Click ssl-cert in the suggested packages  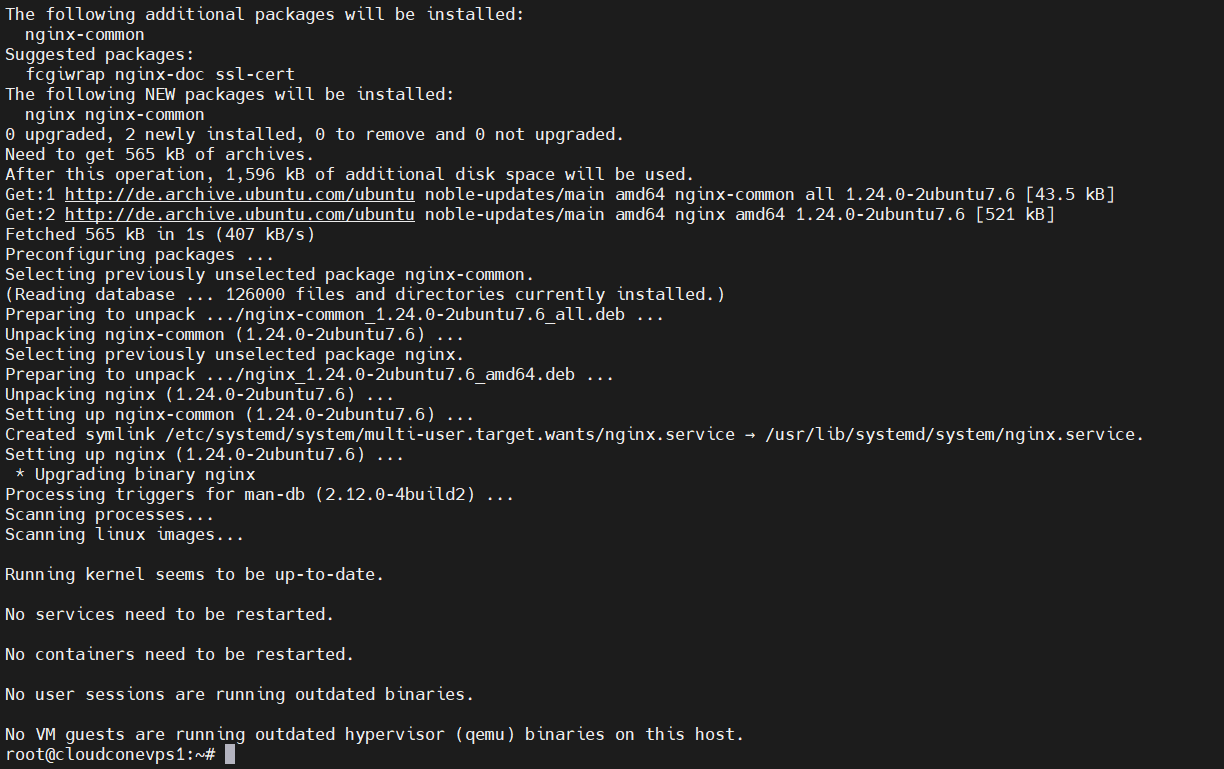tap(255, 74)
